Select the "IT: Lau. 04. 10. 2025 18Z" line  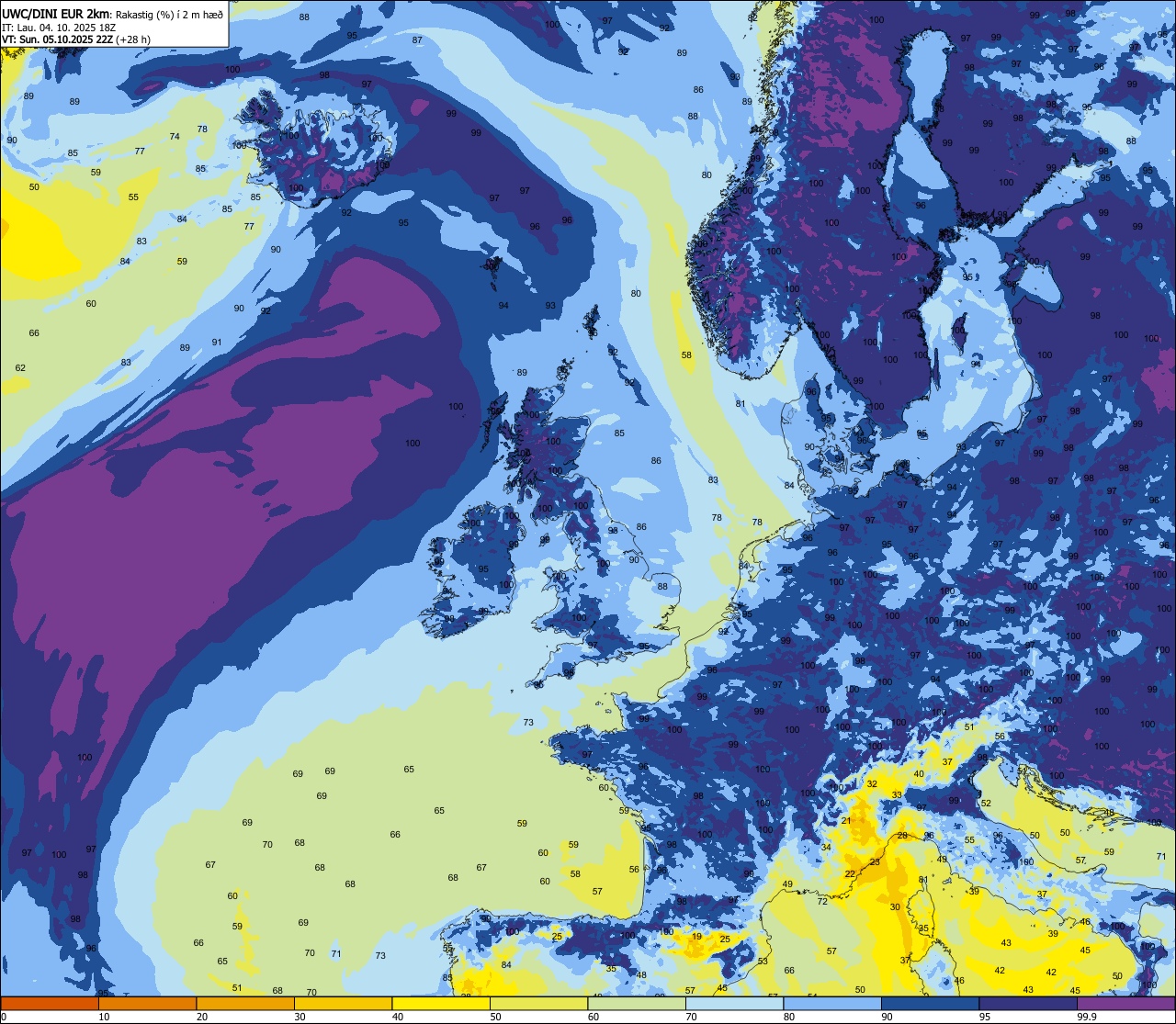pos(59,28)
